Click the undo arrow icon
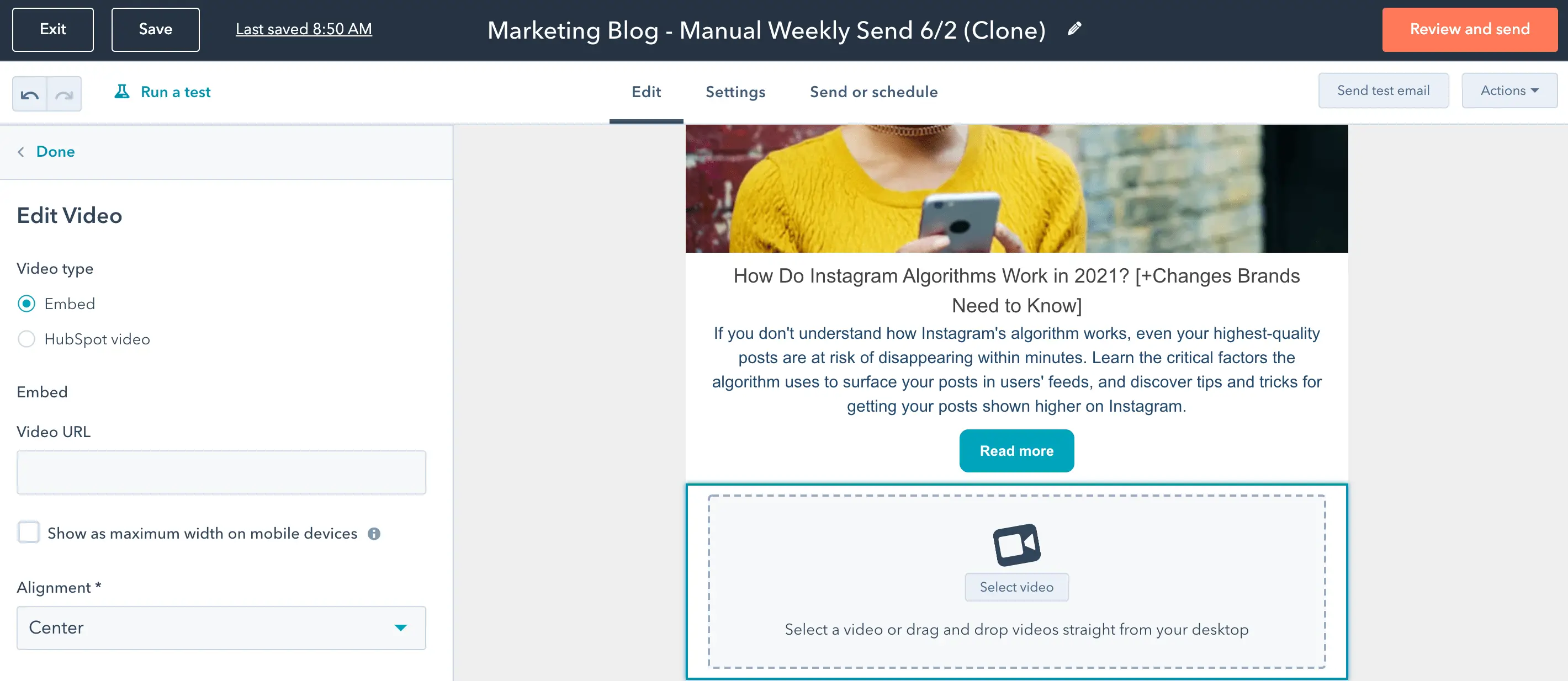 29,92
